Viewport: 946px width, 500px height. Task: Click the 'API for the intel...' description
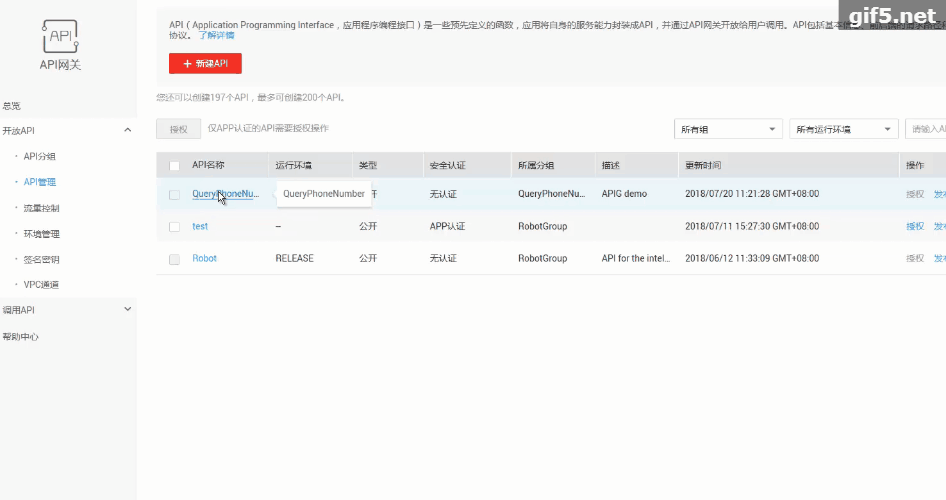coord(635,258)
